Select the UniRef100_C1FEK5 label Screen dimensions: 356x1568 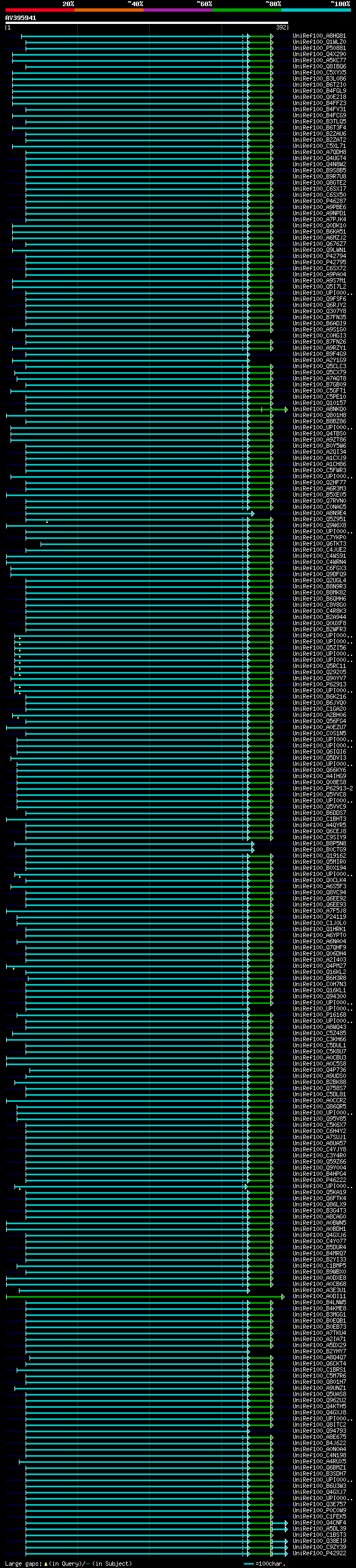[x=319, y=1517]
